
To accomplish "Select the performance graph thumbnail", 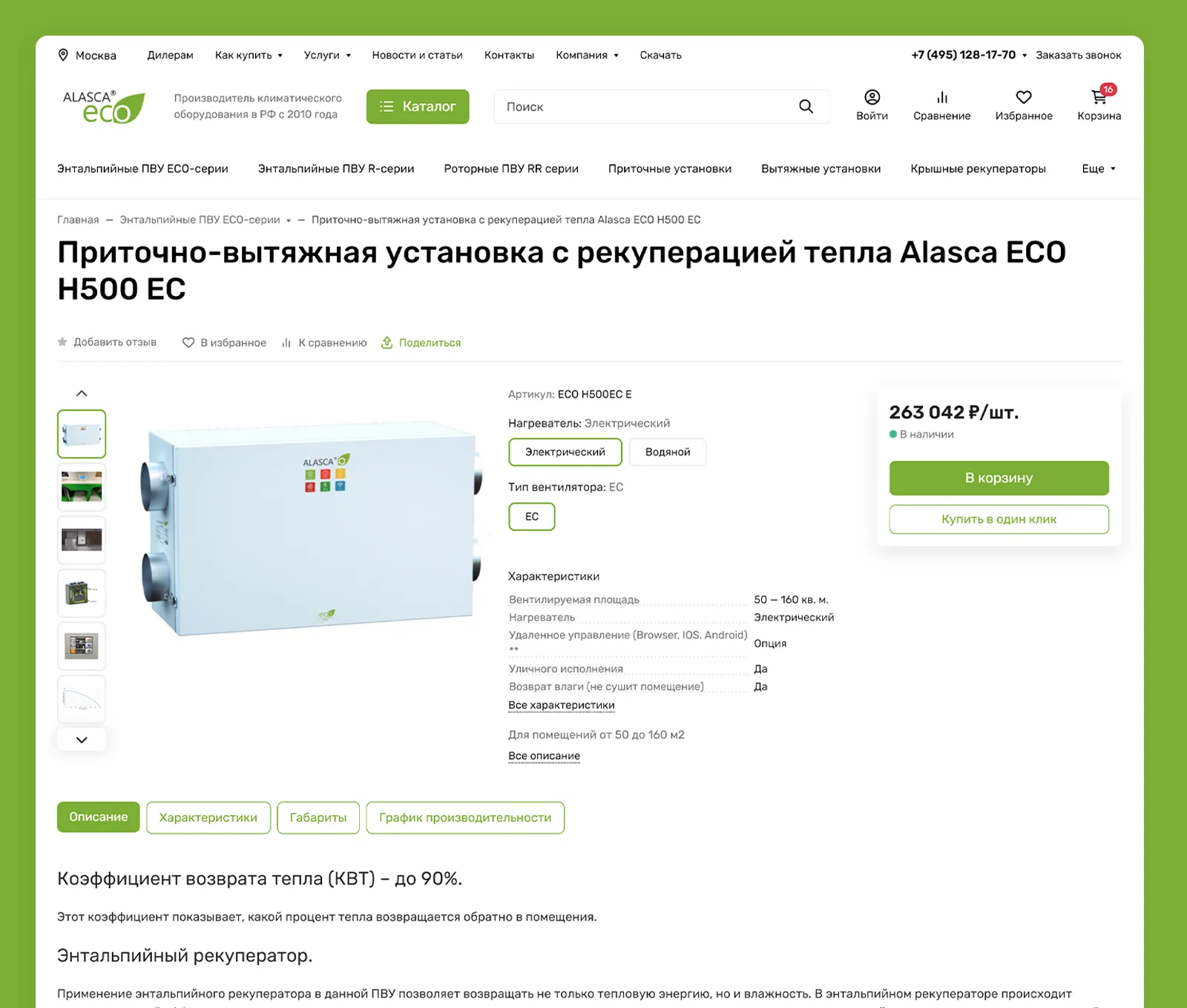I will (82, 699).
